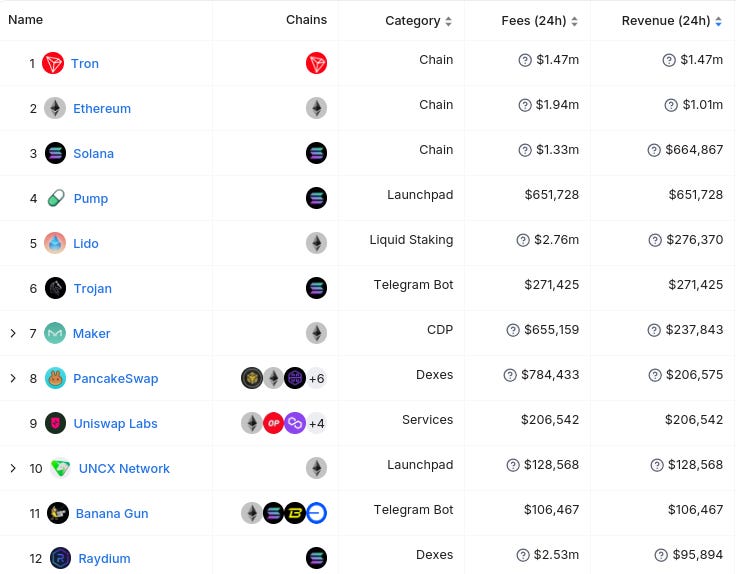This screenshot has height=574, width=736.
Task: Click the Solana logo beside the Solana name
Action: 55,153
